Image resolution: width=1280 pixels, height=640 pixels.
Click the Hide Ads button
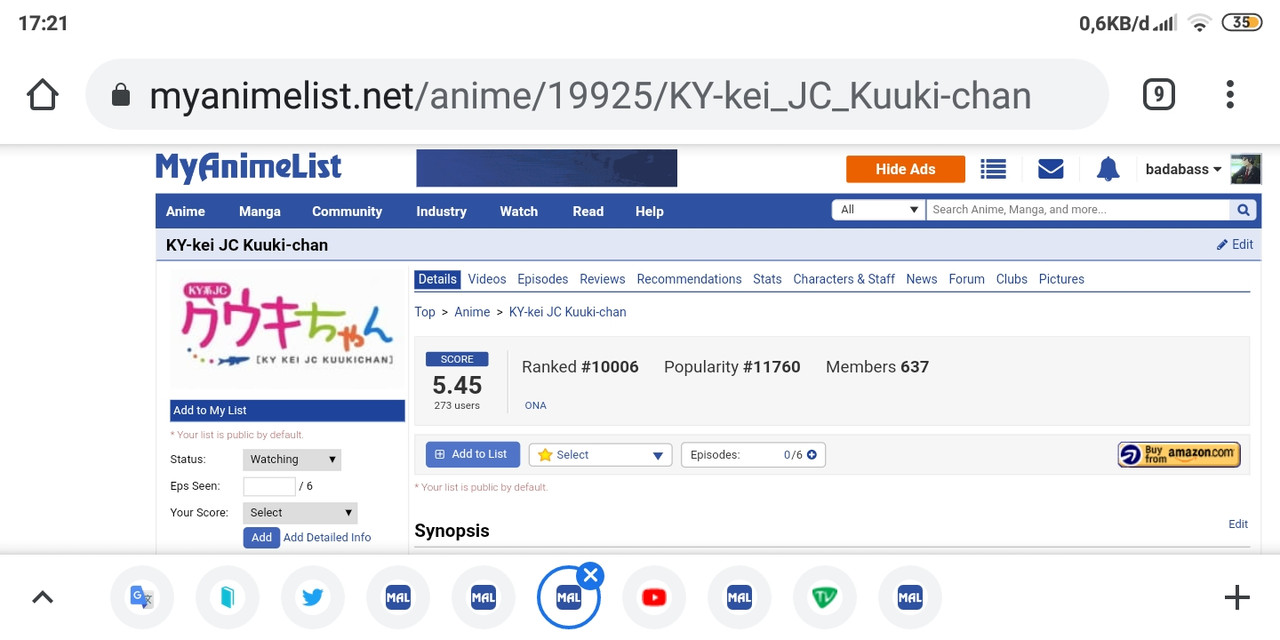[x=905, y=169]
